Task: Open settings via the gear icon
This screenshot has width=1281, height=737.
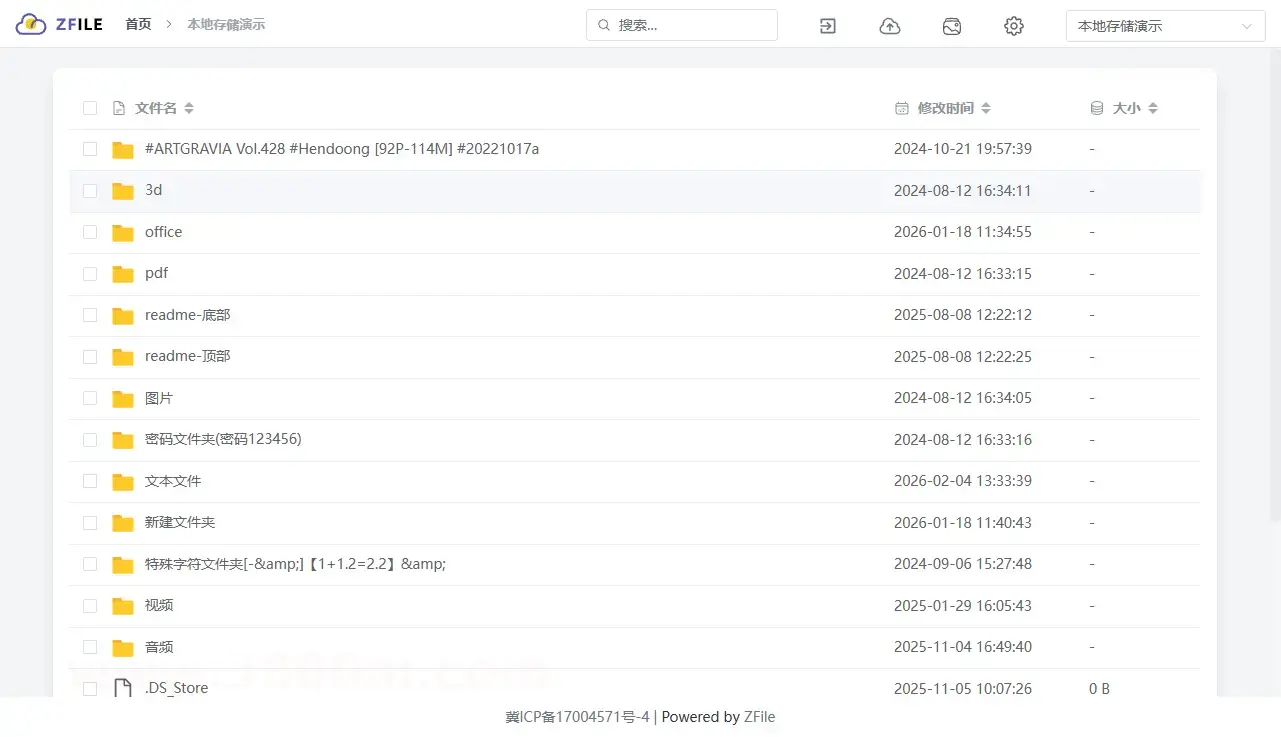Action: tap(1013, 26)
